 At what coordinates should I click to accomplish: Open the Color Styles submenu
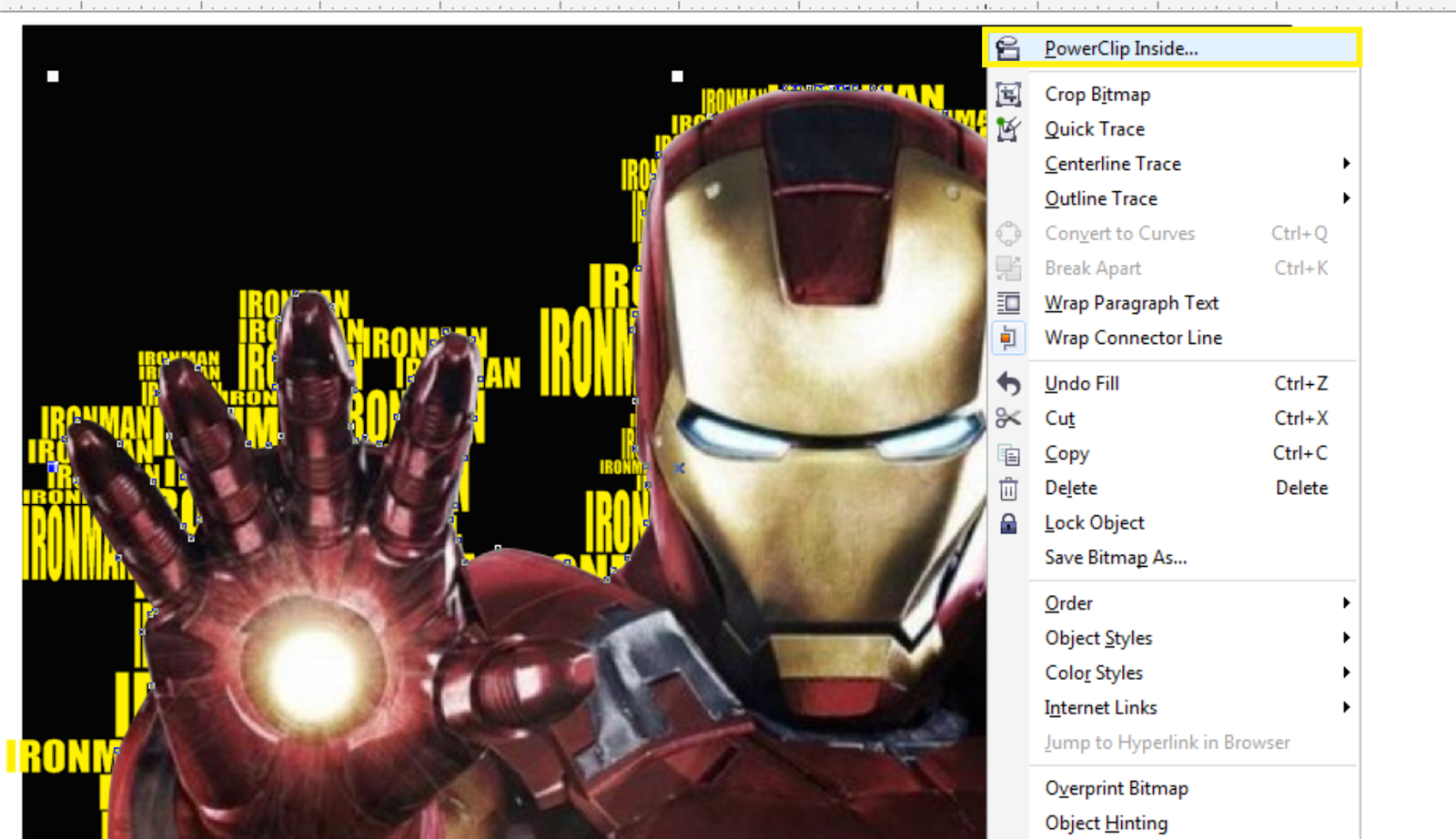coord(1093,672)
